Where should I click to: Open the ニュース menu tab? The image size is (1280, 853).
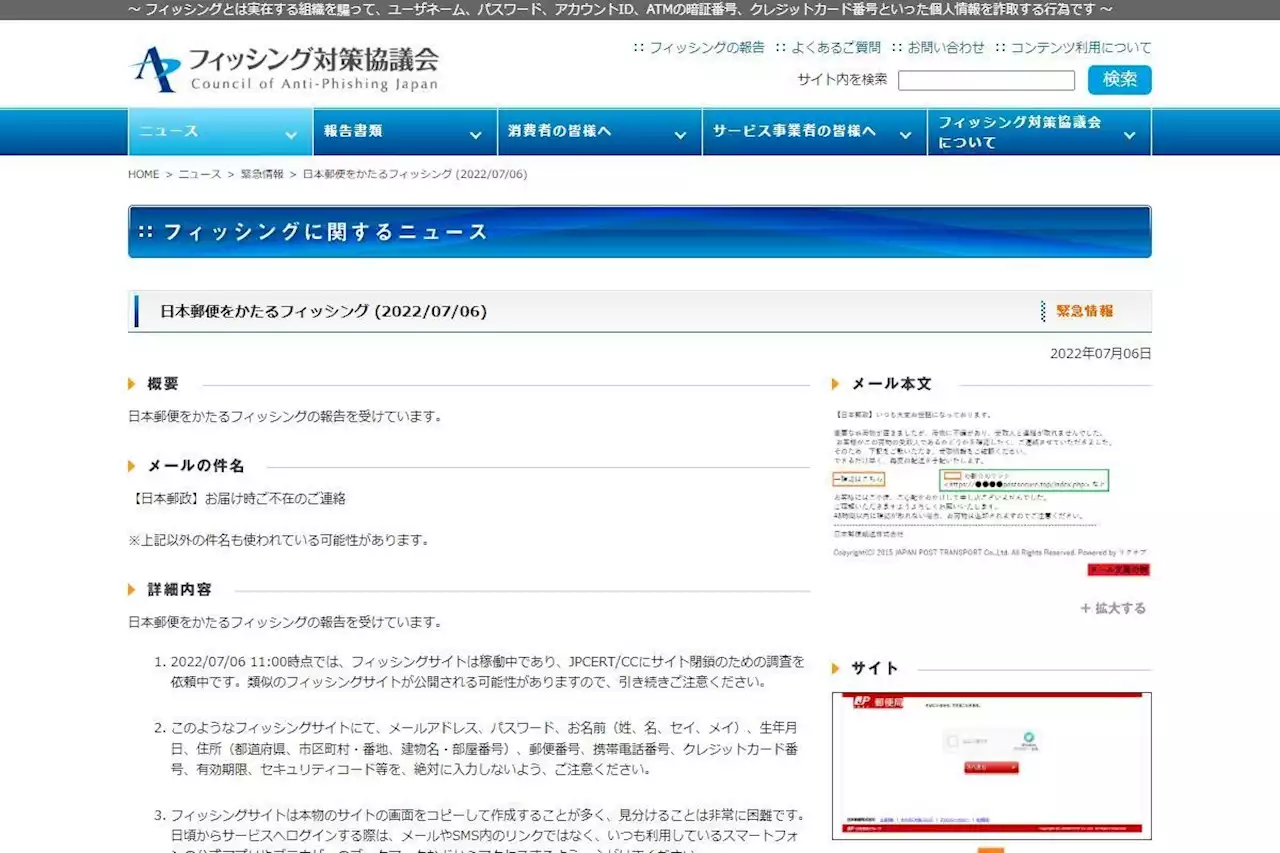[x=220, y=131]
